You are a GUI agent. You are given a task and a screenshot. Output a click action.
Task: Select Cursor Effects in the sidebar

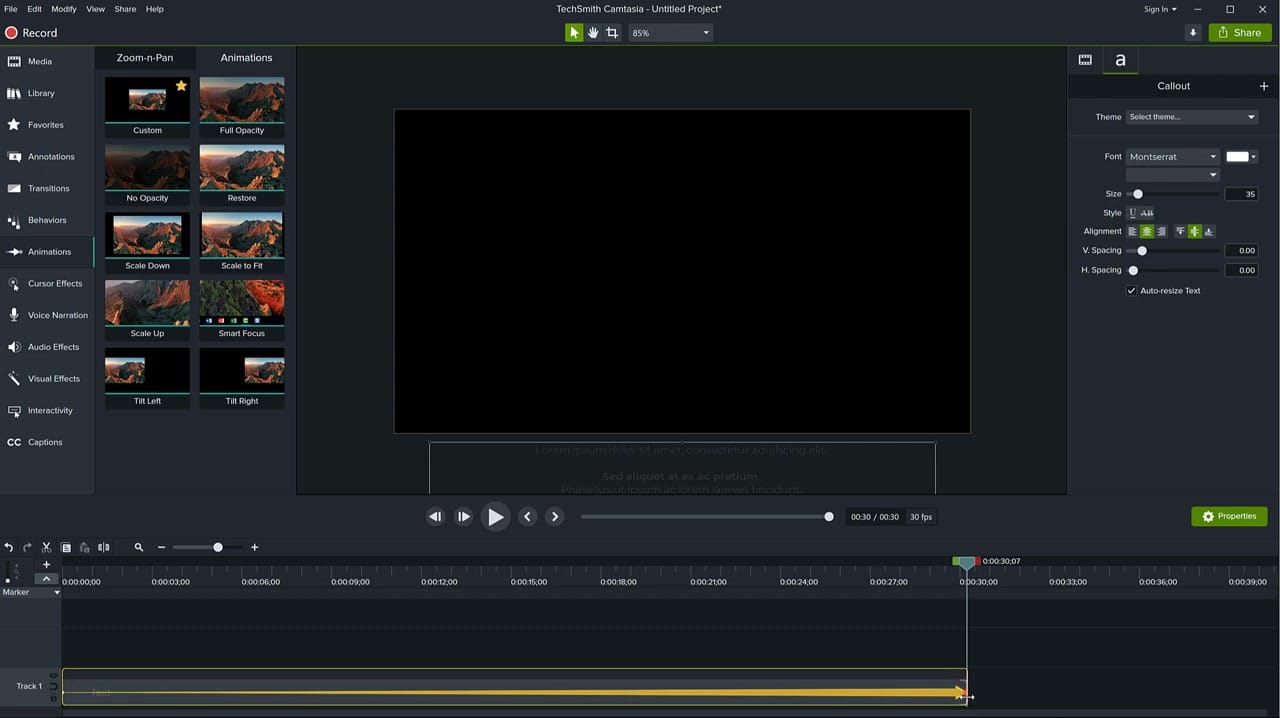click(54, 283)
